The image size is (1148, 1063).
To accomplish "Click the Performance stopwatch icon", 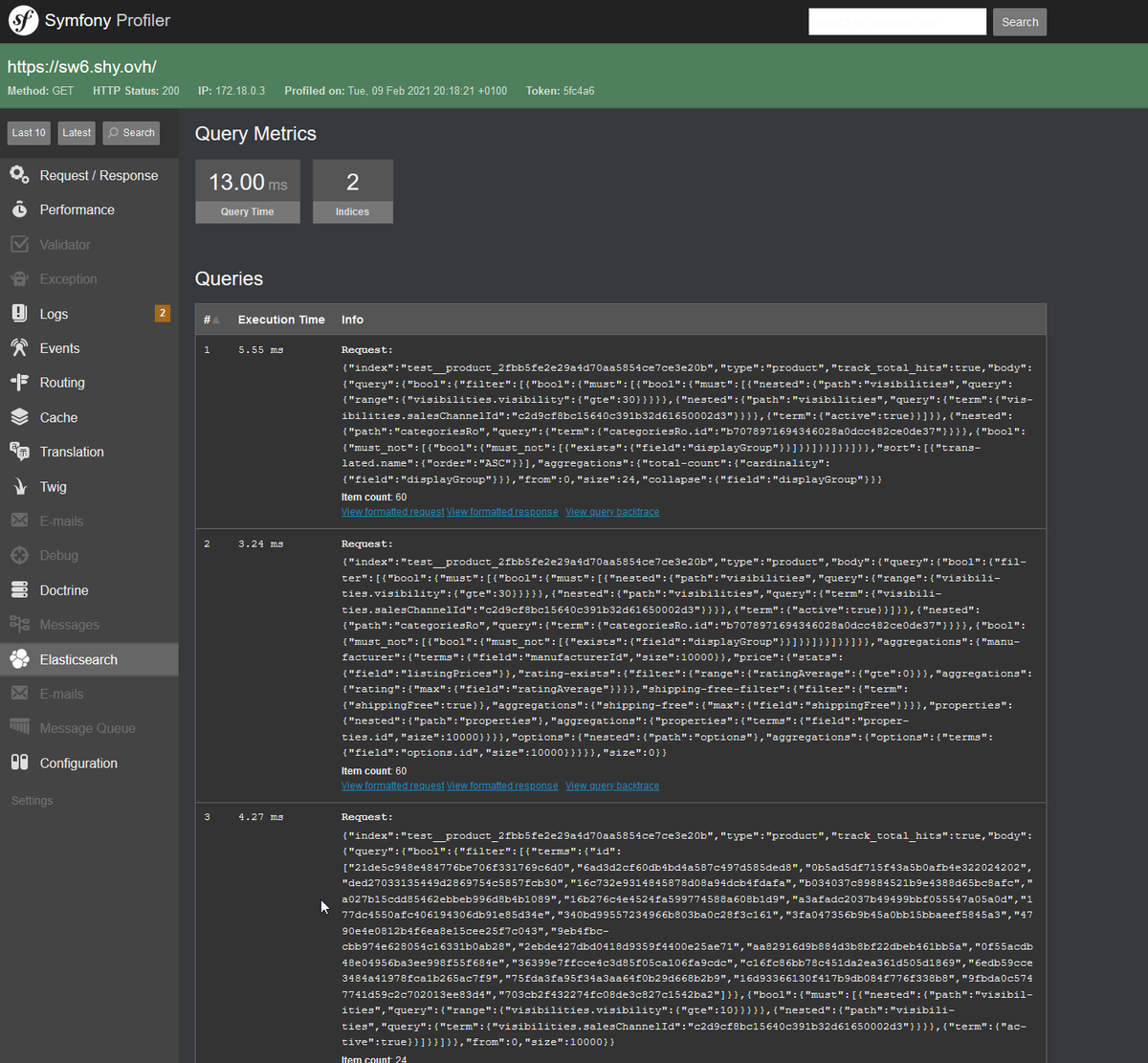I will (x=19, y=210).
